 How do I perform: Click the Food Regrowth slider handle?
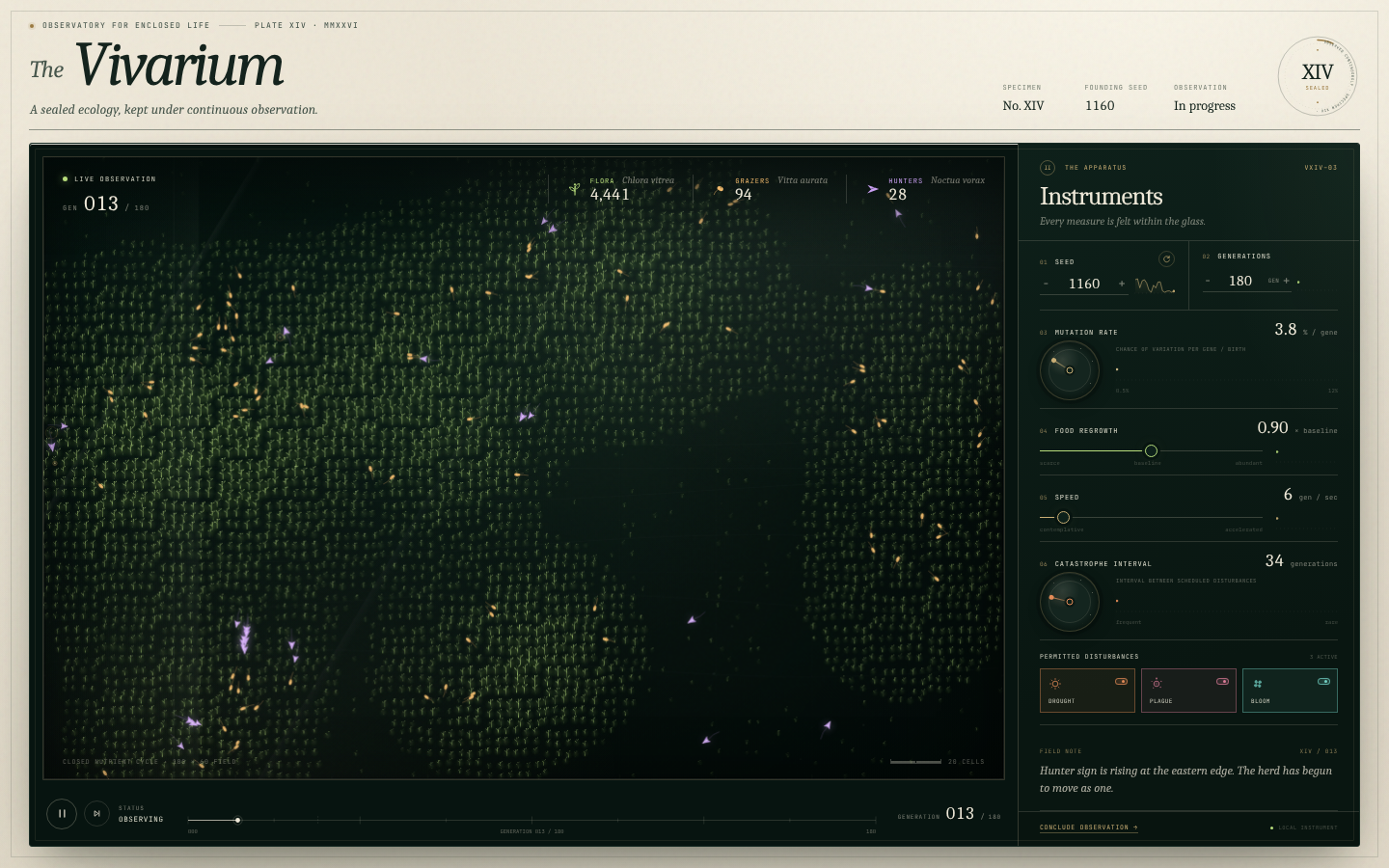pyautogui.click(x=1151, y=450)
